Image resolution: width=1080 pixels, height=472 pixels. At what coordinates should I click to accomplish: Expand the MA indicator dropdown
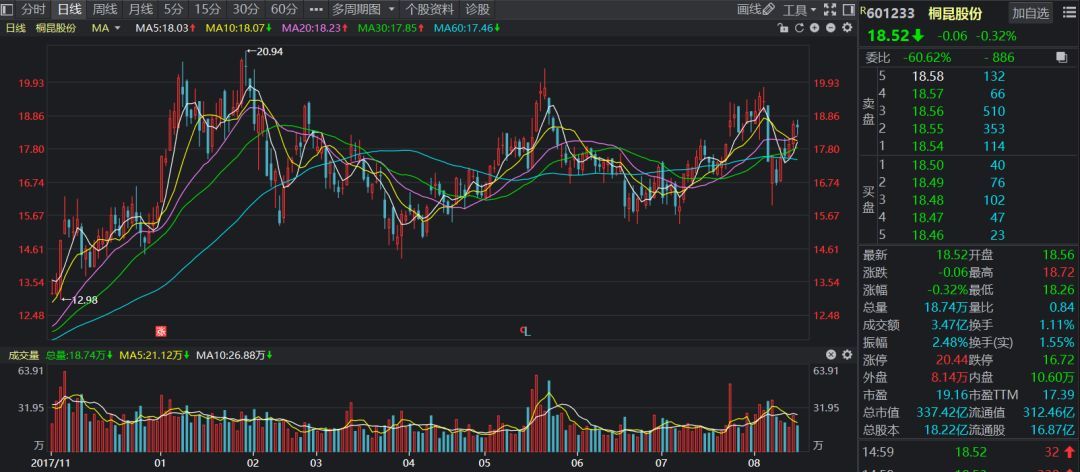116,28
